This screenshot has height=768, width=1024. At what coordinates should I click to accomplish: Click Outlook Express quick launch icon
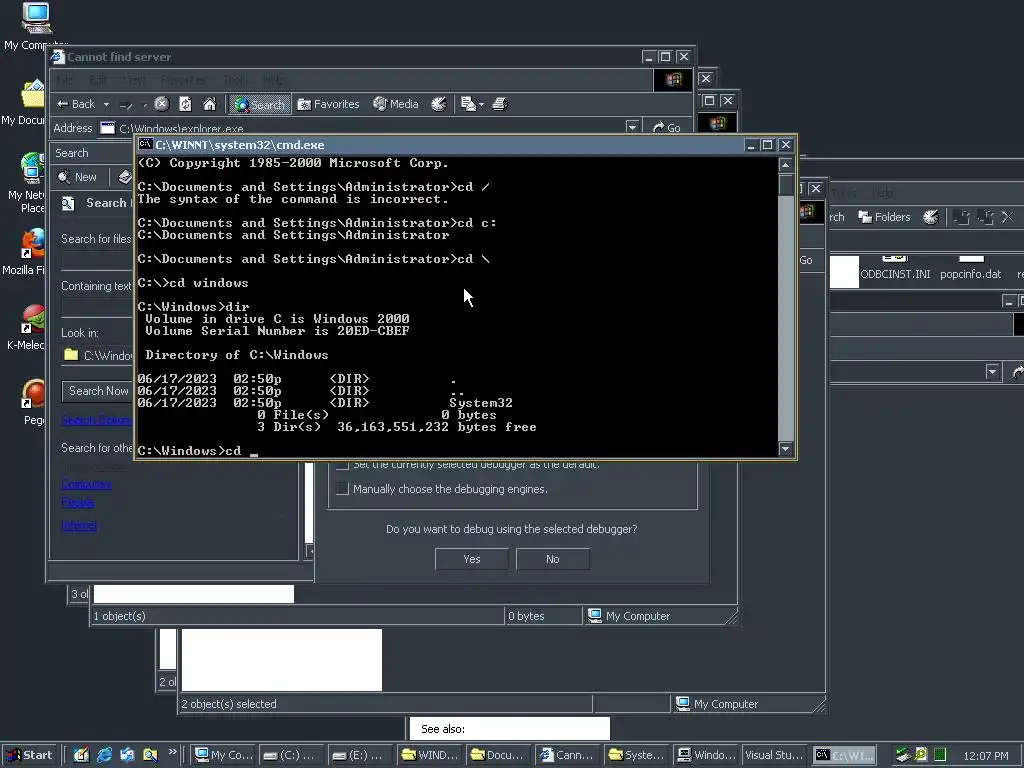click(x=127, y=755)
